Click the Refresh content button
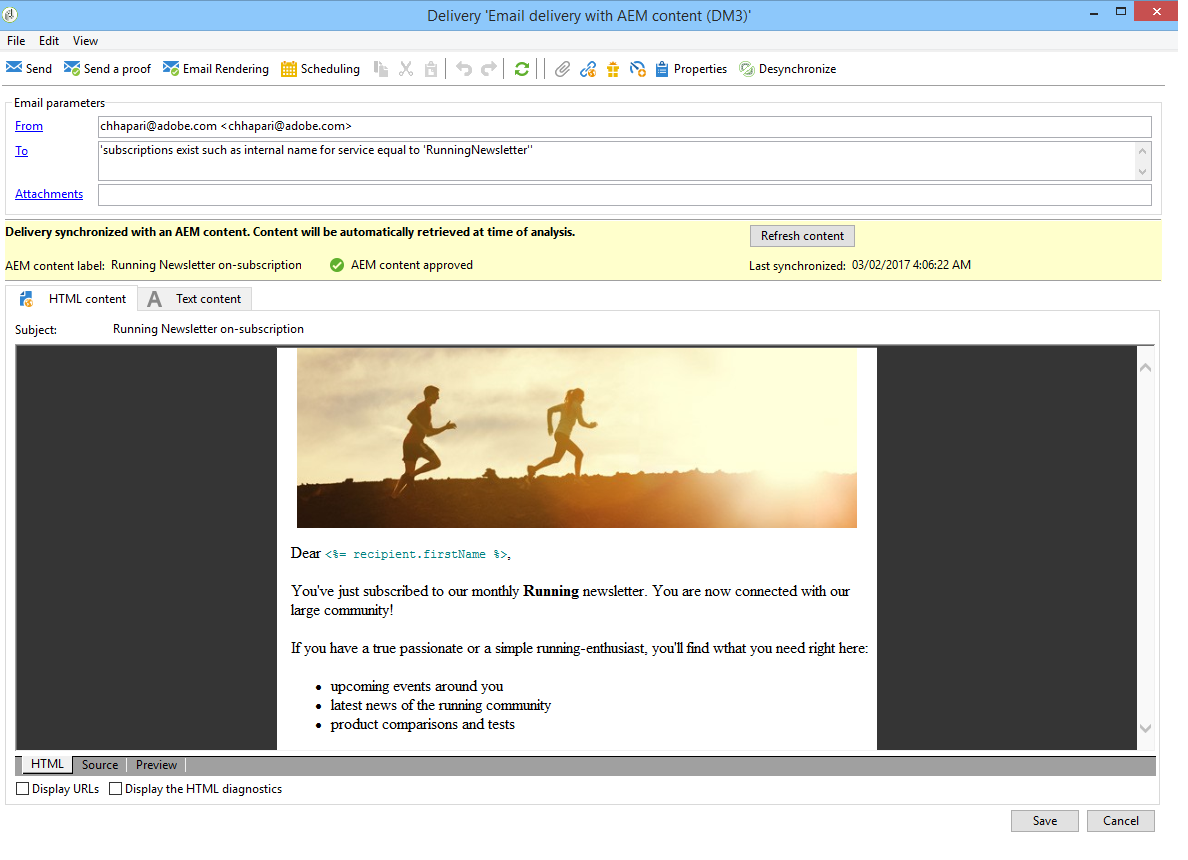Viewport: 1188px width, 860px height. tap(802, 236)
